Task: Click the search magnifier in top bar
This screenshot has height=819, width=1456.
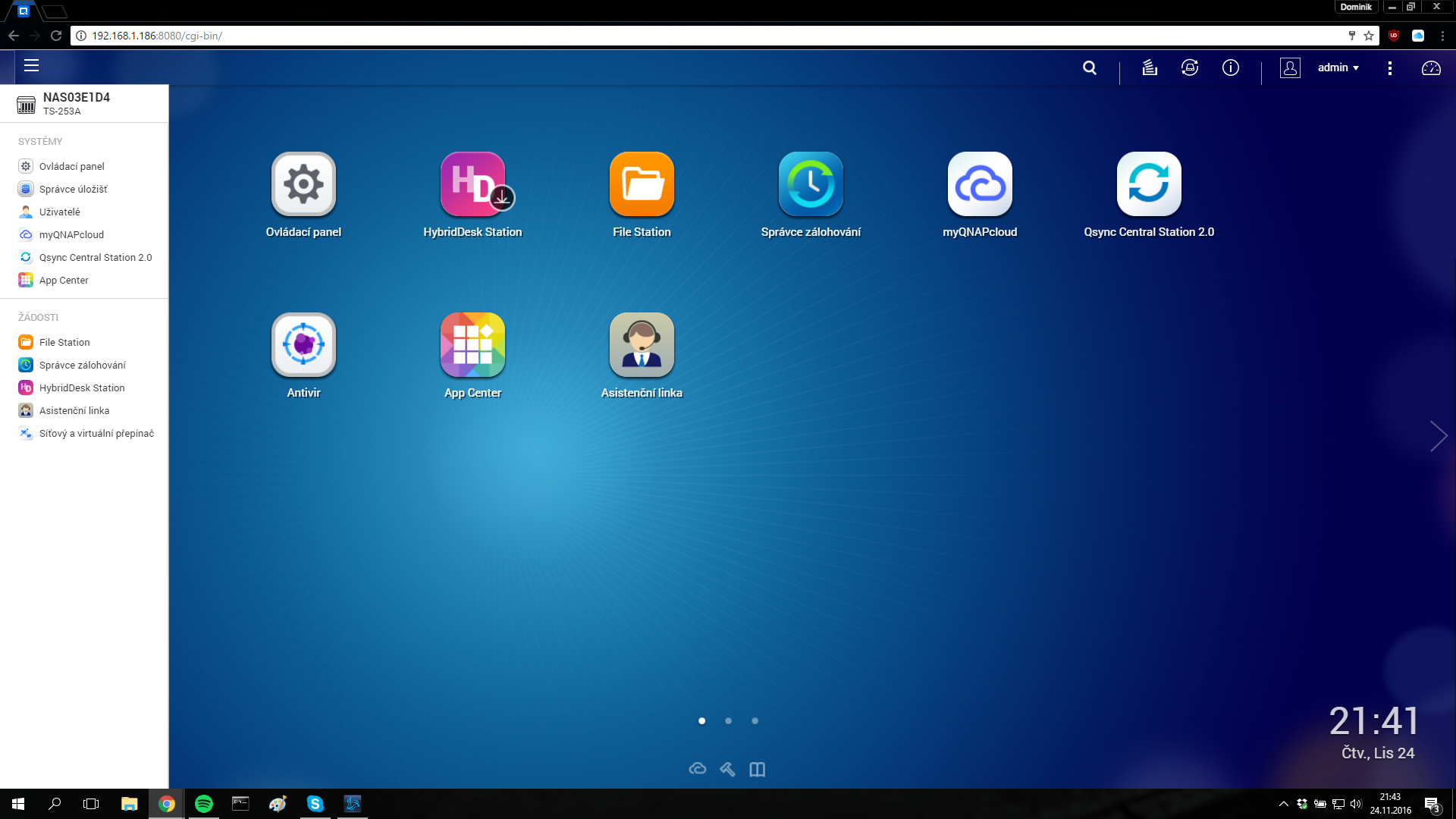Action: [x=1090, y=67]
